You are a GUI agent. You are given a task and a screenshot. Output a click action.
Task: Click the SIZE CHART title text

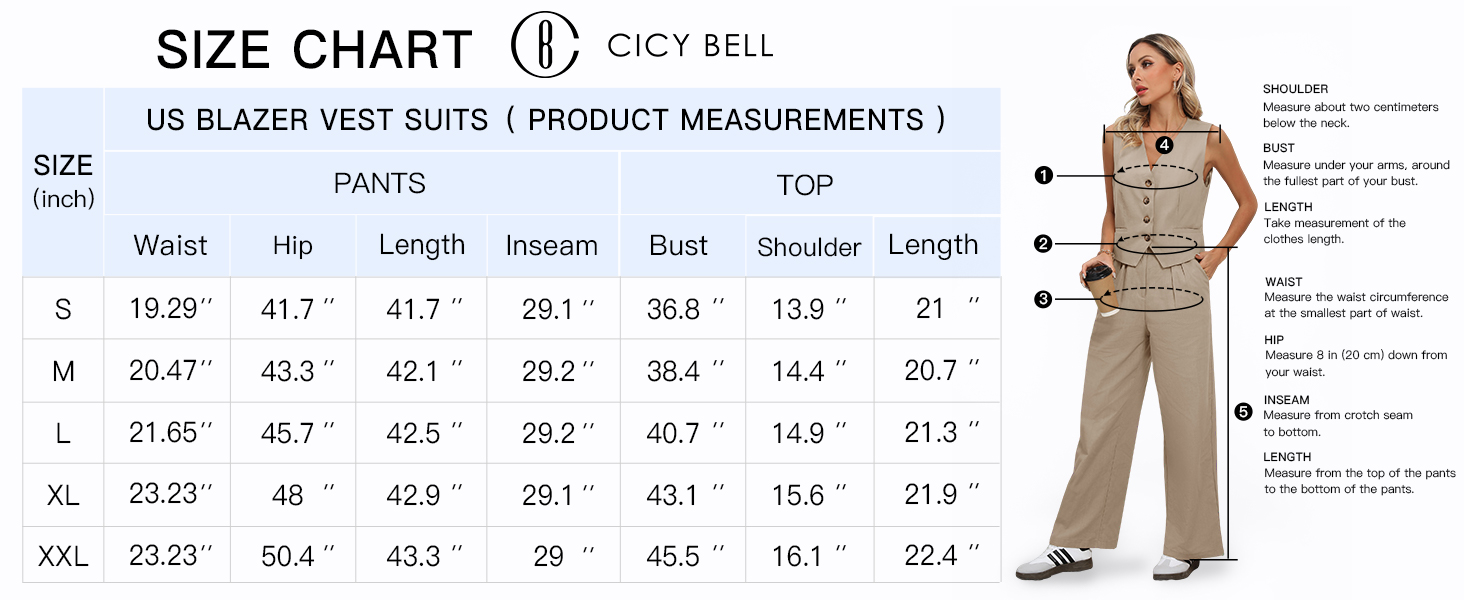pyautogui.click(x=314, y=50)
